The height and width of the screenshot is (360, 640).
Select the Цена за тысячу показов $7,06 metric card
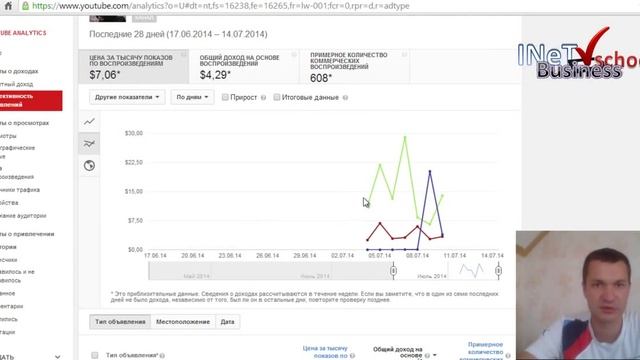[x=133, y=67]
